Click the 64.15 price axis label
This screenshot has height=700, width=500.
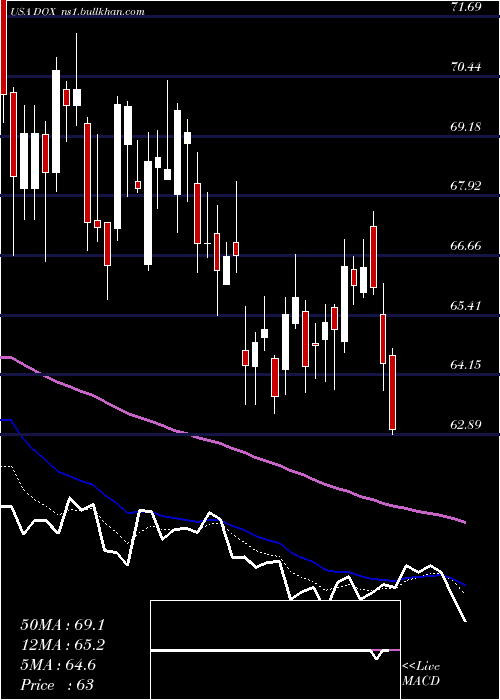tap(466, 365)
